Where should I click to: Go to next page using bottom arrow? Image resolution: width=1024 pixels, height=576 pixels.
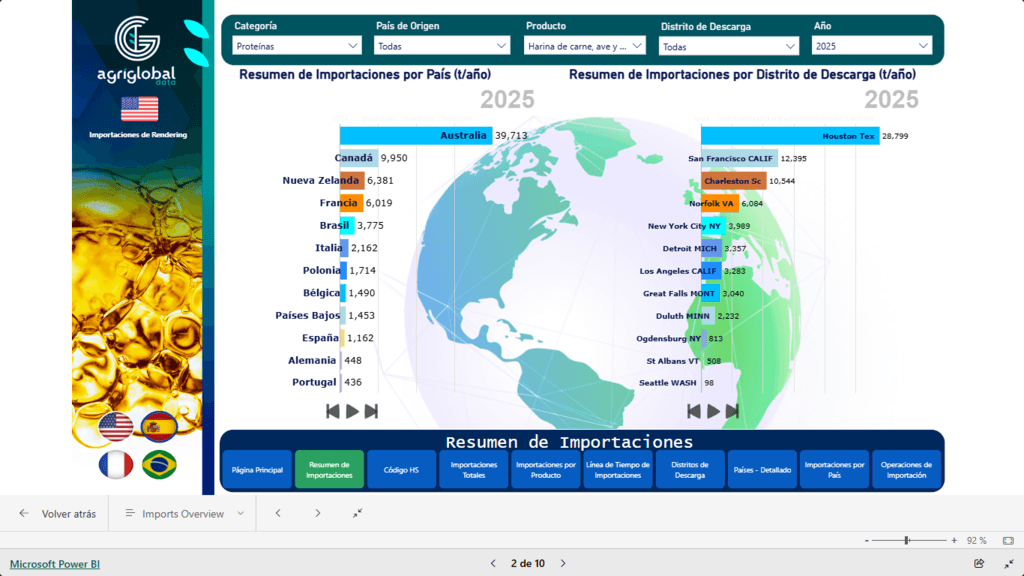563,563
